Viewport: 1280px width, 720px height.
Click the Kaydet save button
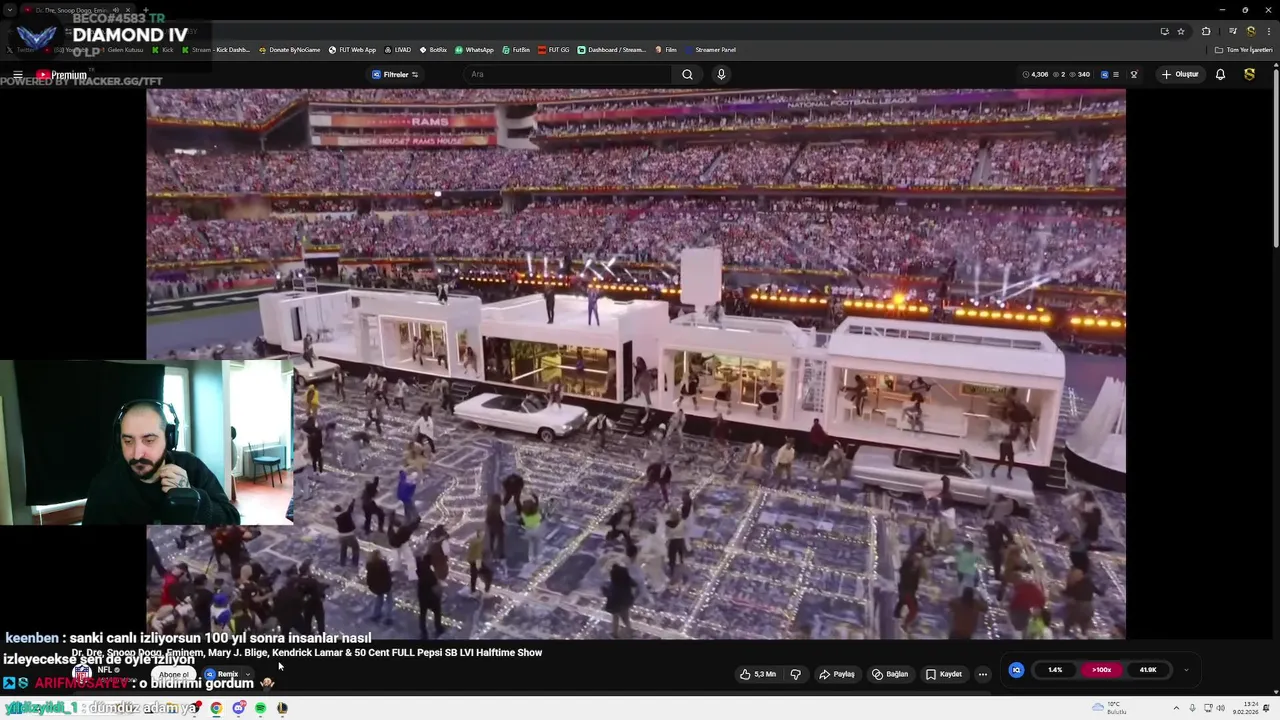tap(944, 674)
